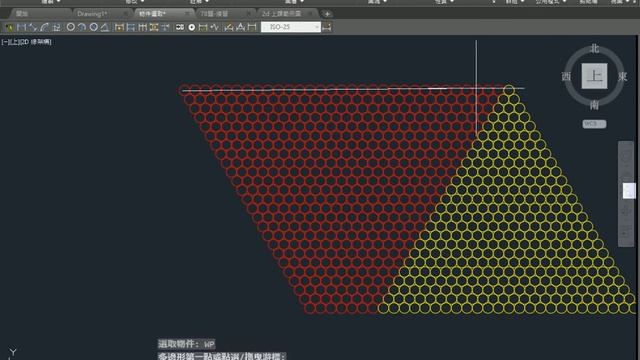Expand the 剪貼簿 ribbon panel
This screenshot has width=640, height=360.
click(x=588, y=2)
